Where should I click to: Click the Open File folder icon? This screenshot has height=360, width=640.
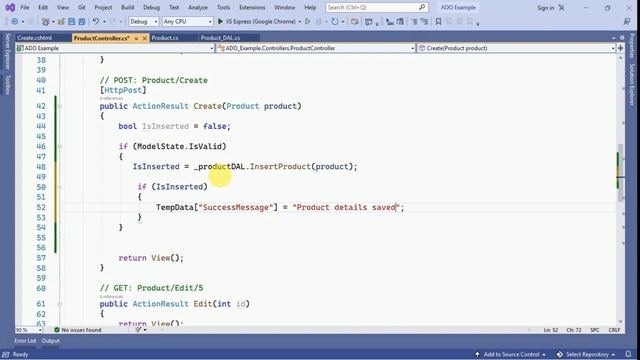[61, 22]
